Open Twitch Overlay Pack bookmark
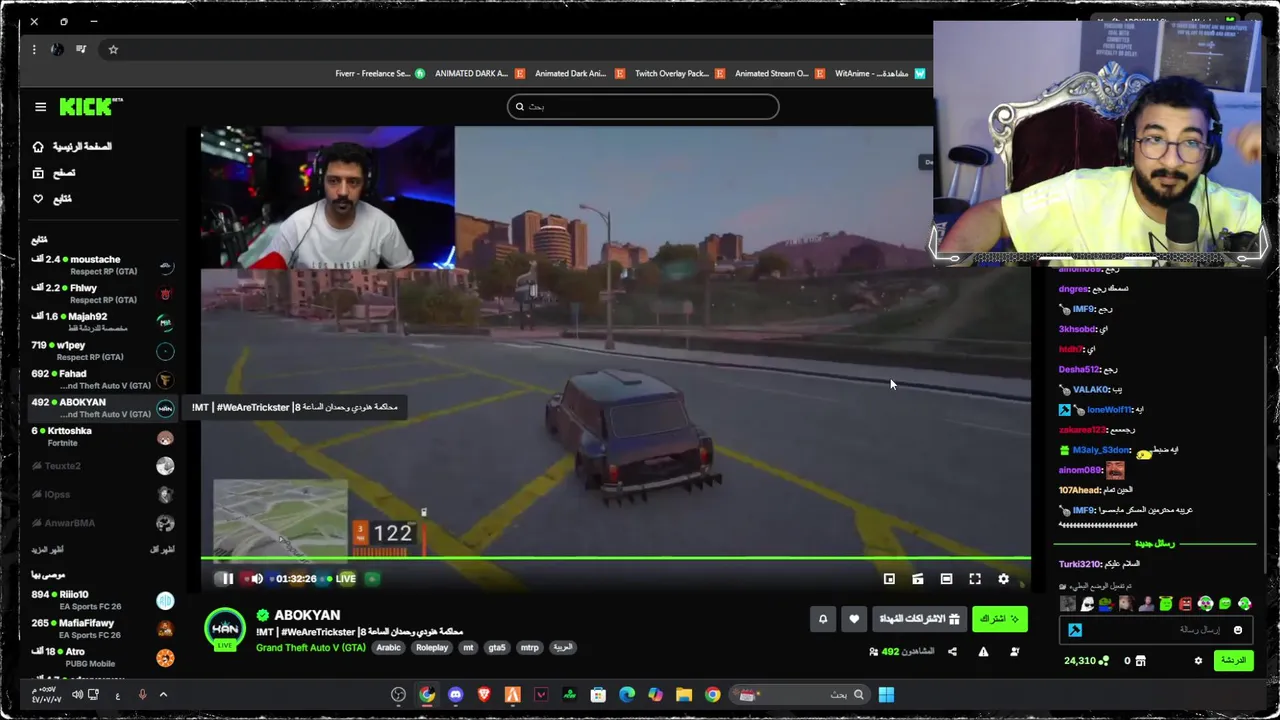The width and height of the screenshot is (1280, 720). tap(679, 73)
